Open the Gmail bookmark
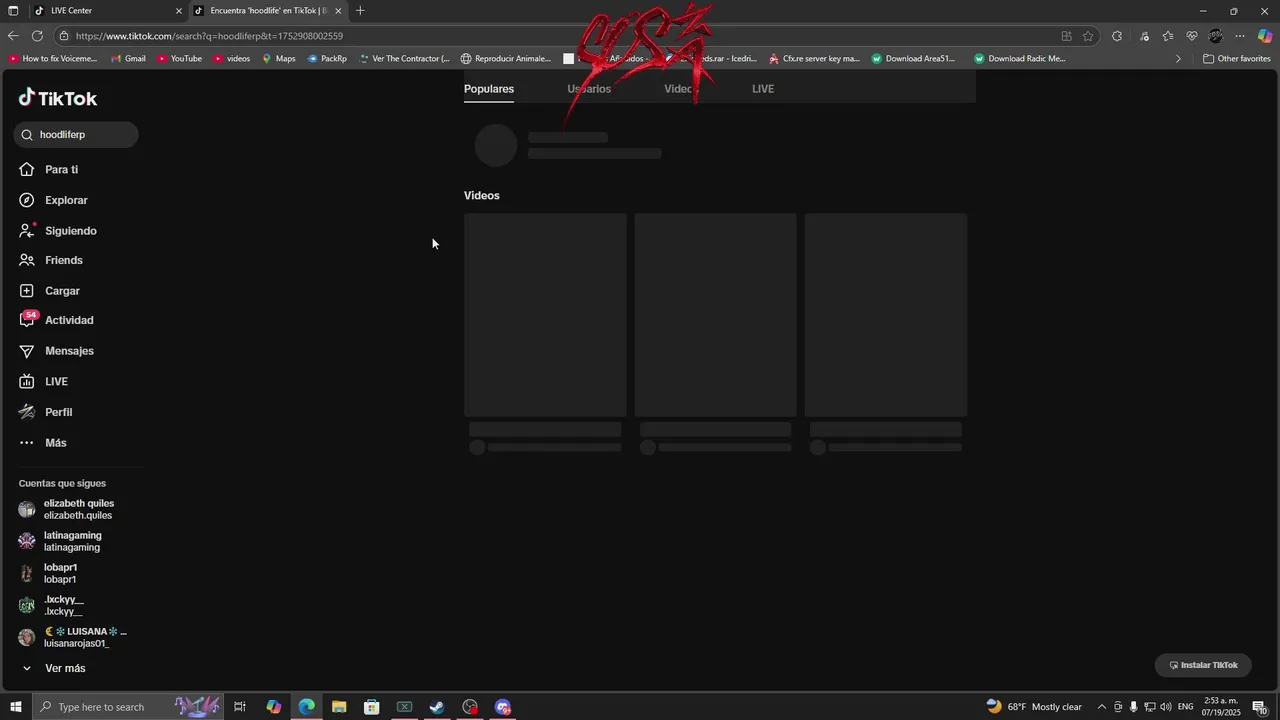Screen dimensions: 1280x720 point(128,59)
